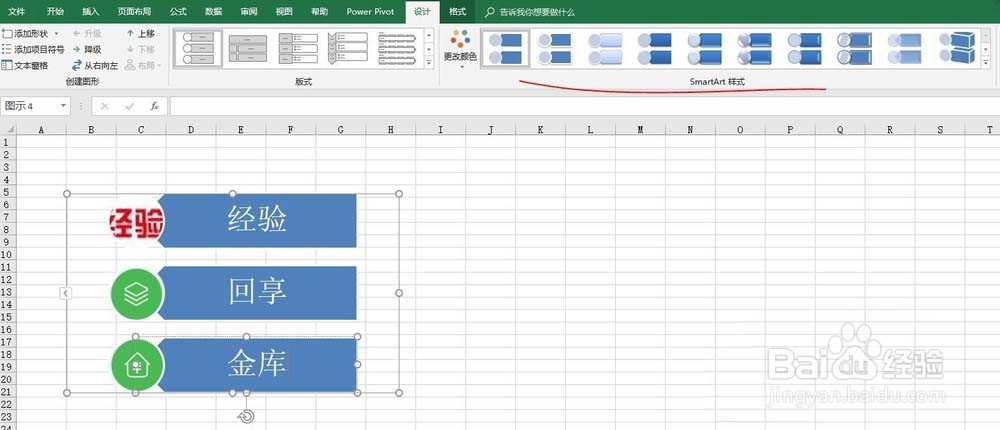Screen dimensions: 1000x430
Task: Apply the fifth SmartArt style thumbnail
Action: point(705,48)
